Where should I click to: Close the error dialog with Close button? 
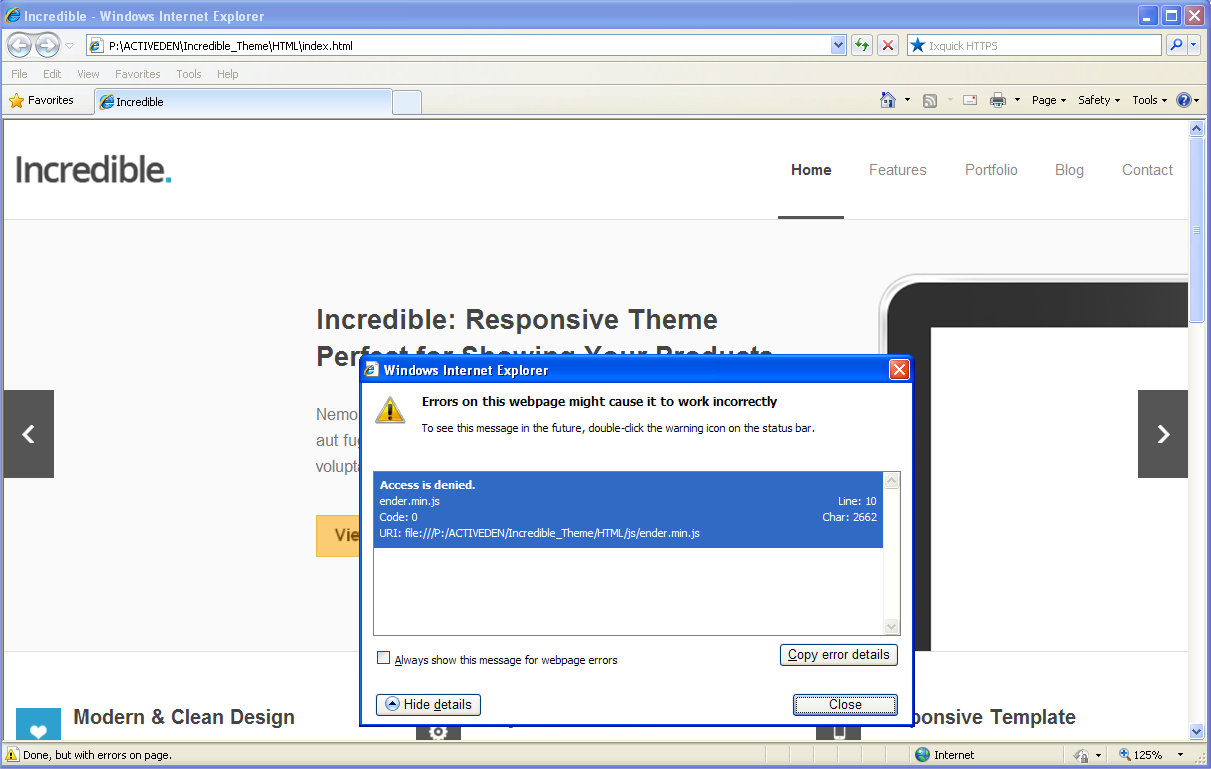[845, 705]
